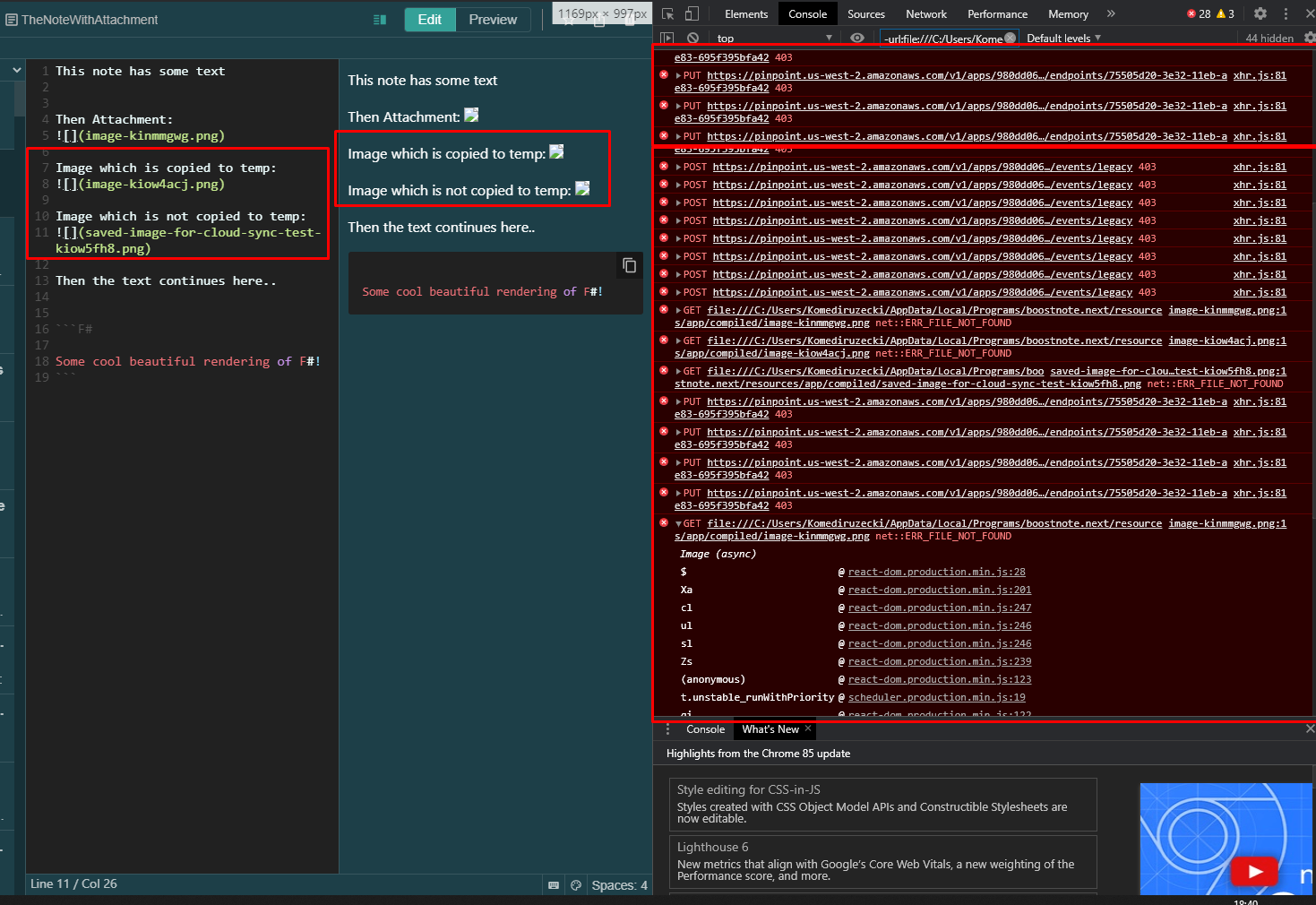Click the warning count badge showing 3
The image size is (1316, 905).
(x=1225, y=13)
